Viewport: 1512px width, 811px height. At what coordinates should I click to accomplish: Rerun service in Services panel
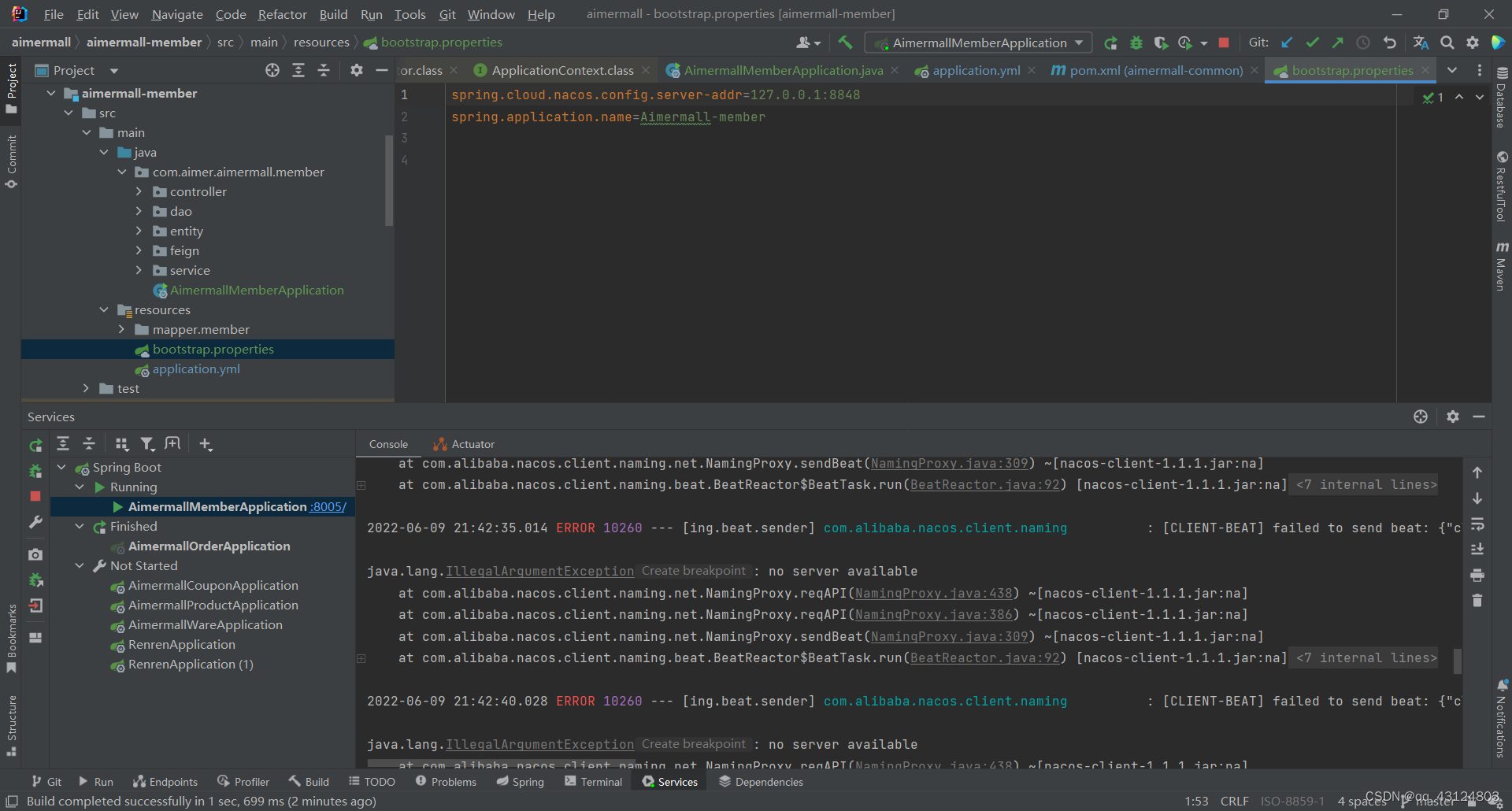(x=35, y=446)
